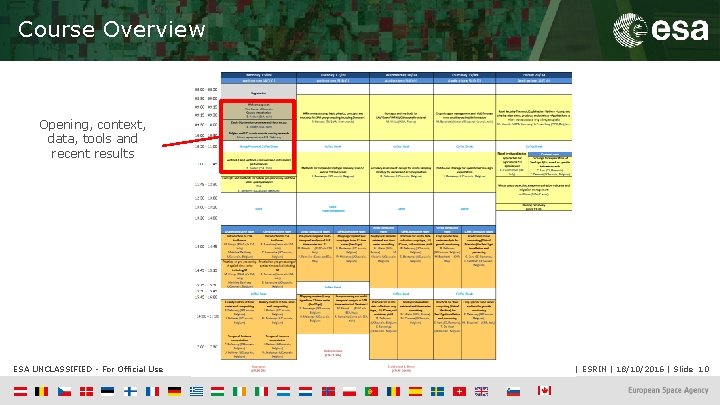This screenshot has width=720, height=405.
Task: Click the Switzerland flag icon
Action: click(x=459, y=392)
